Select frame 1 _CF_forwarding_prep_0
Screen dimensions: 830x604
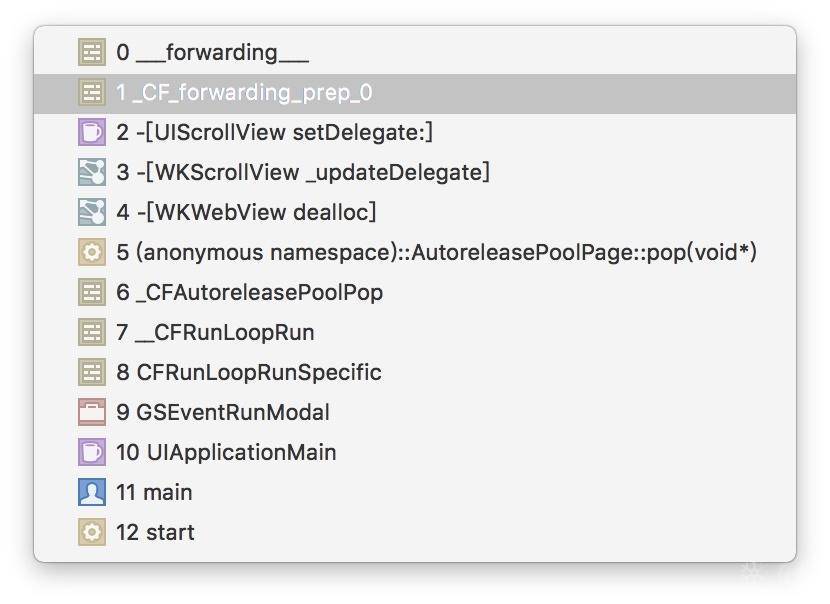(244, 93)
